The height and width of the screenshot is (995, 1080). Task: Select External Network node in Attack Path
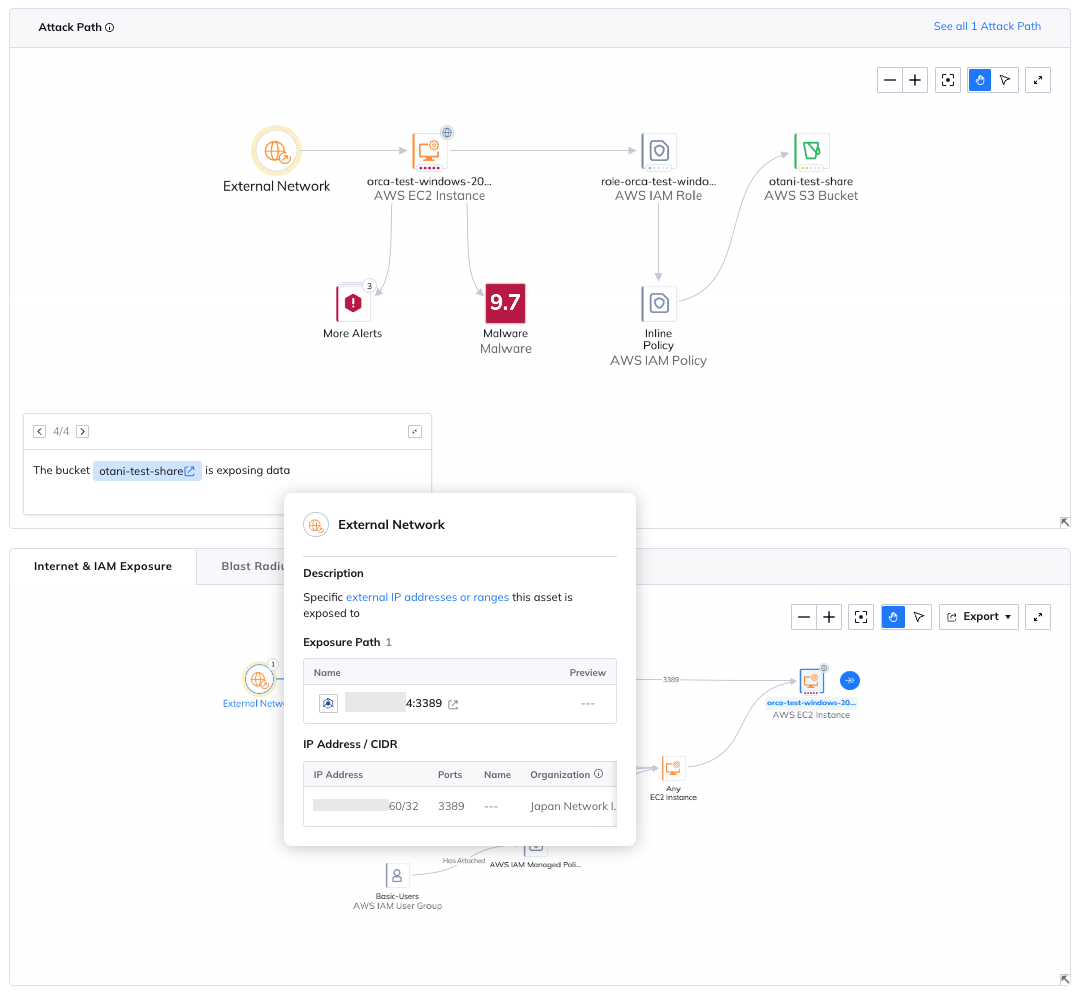276,151
